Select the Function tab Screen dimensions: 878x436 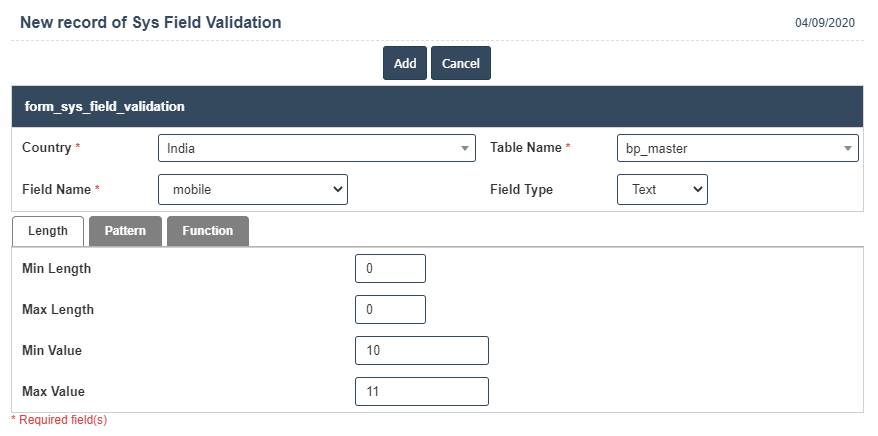pos(207,231)
